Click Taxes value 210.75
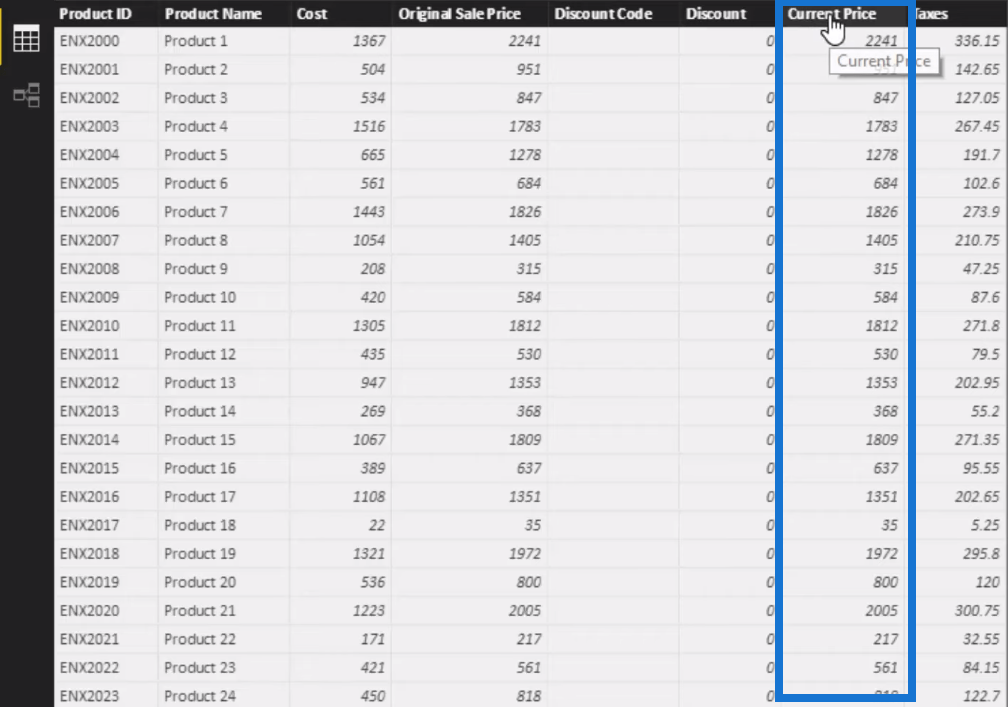 (977, 240)
